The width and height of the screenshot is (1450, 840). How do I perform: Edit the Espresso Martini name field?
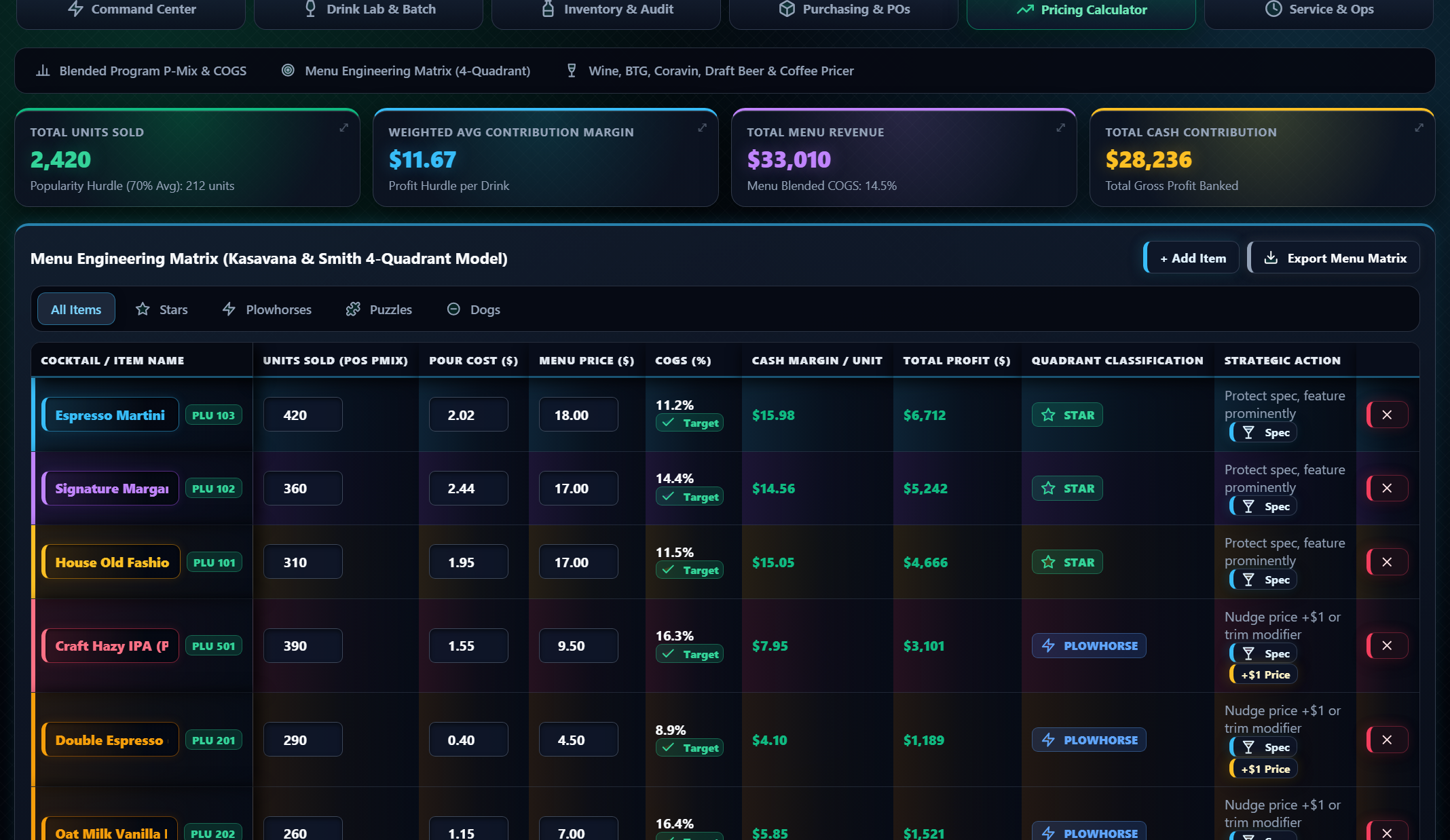coord(110,415)
